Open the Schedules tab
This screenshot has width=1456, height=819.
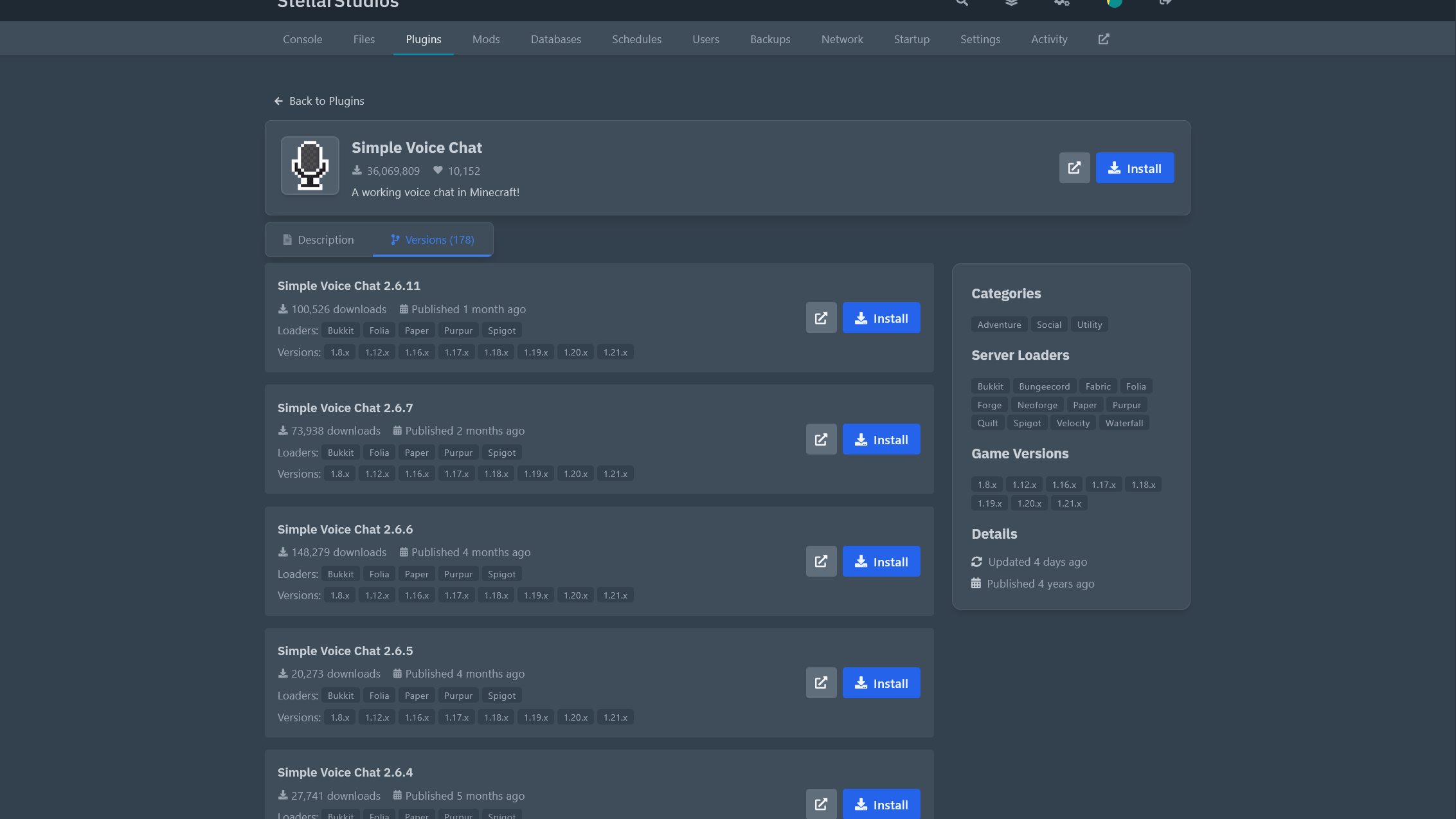636,39
